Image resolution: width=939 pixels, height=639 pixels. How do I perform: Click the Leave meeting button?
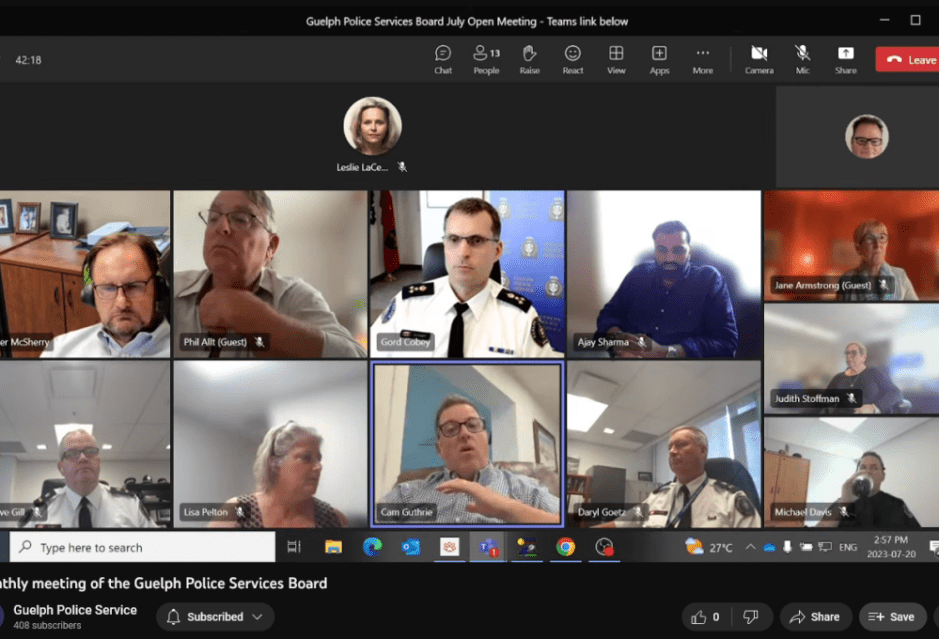point(907,60)
